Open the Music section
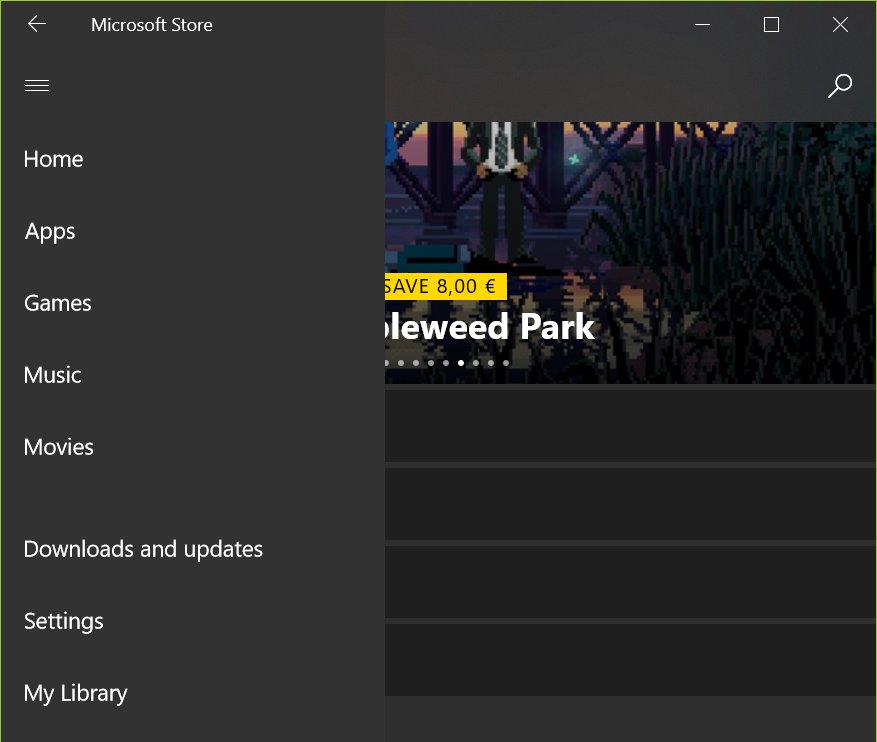Image resolution: width=877 pixels, height=742 pixels. [53, 375]
